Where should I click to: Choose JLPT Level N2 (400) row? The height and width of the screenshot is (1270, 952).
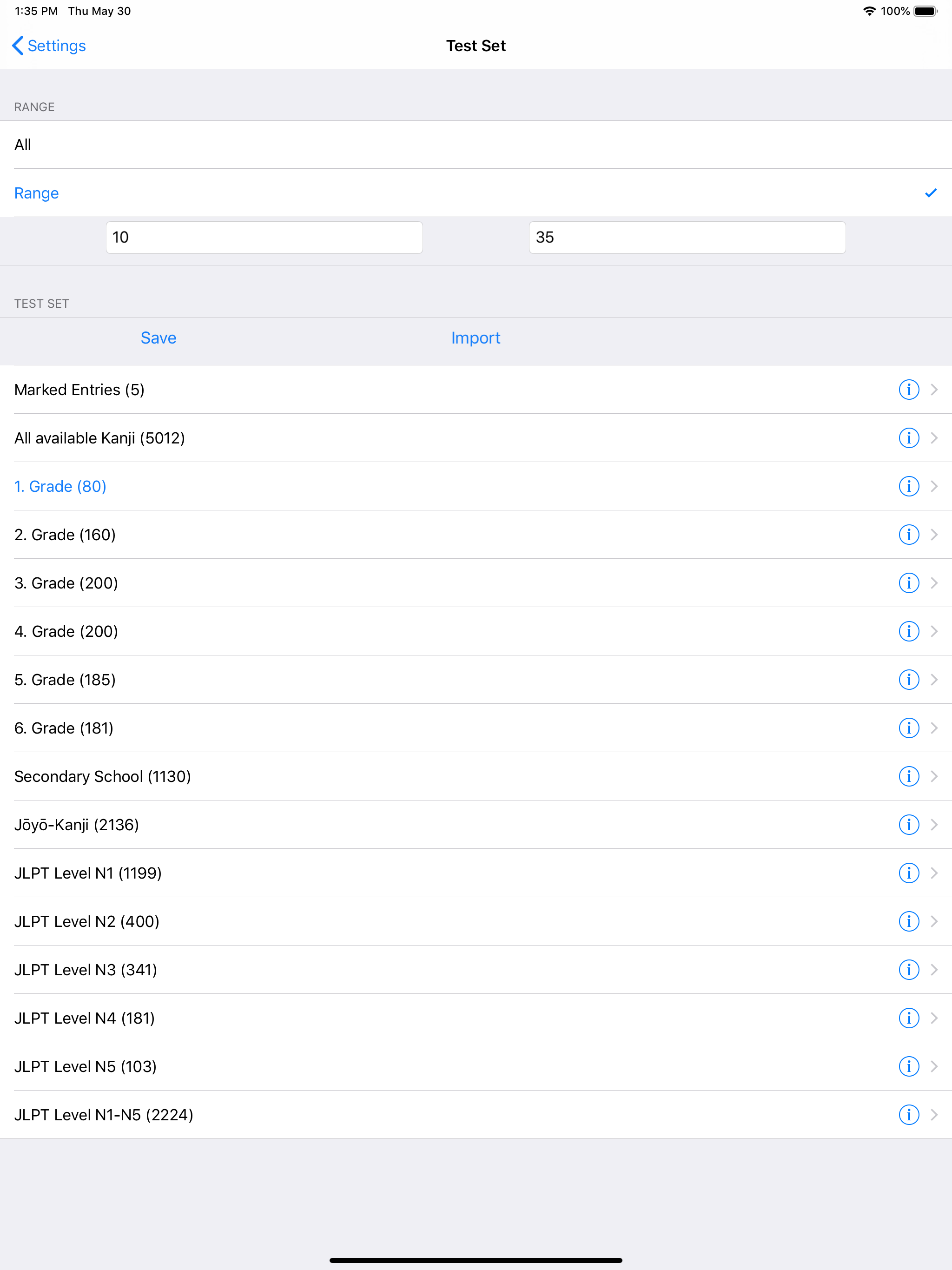pyautogui.click(x=476, y=921)
